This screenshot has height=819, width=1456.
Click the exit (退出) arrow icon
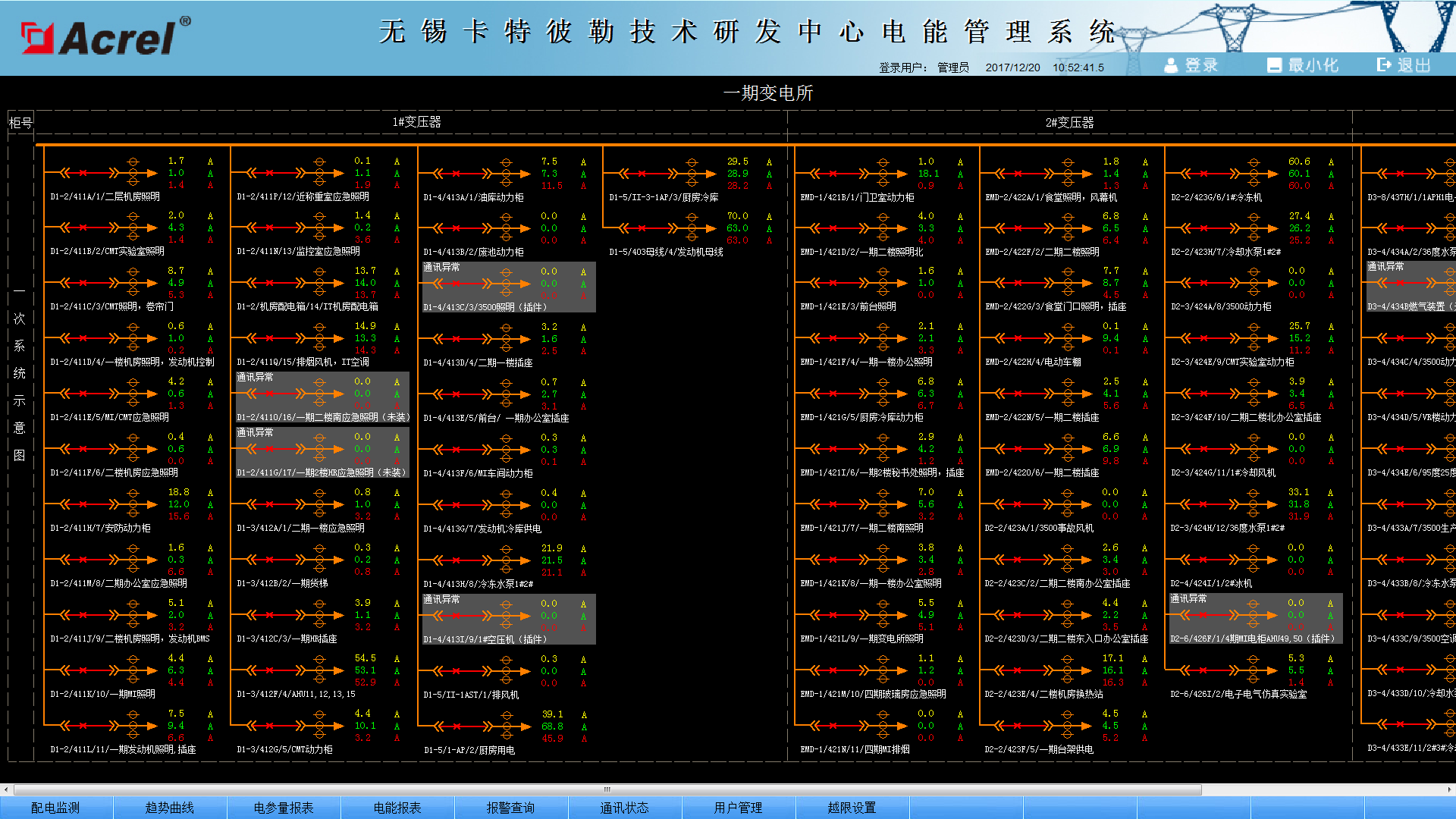[1385, 65]
